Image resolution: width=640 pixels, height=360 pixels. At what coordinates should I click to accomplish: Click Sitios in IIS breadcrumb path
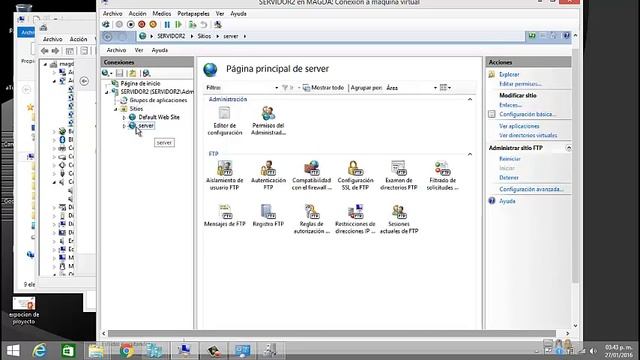(x=204, y=36)
